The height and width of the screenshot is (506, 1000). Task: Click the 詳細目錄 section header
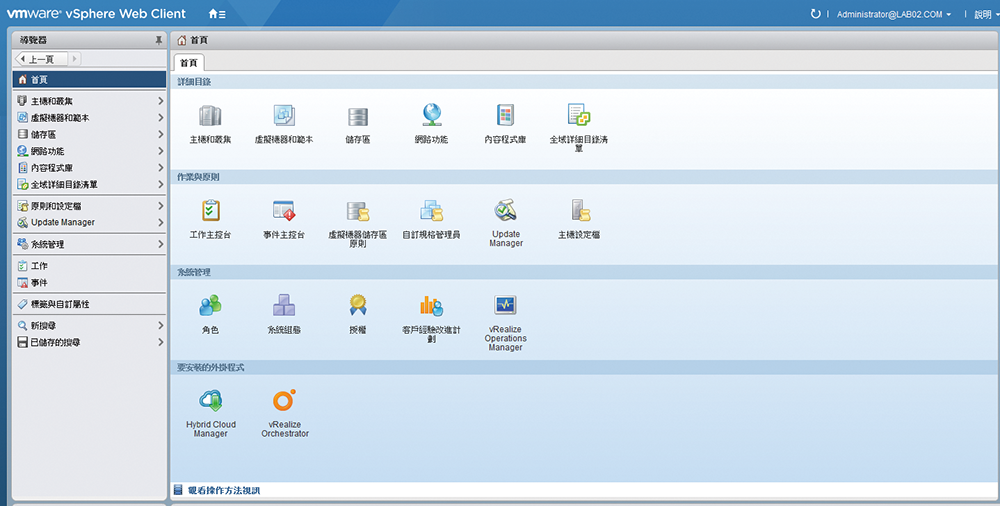195,82
